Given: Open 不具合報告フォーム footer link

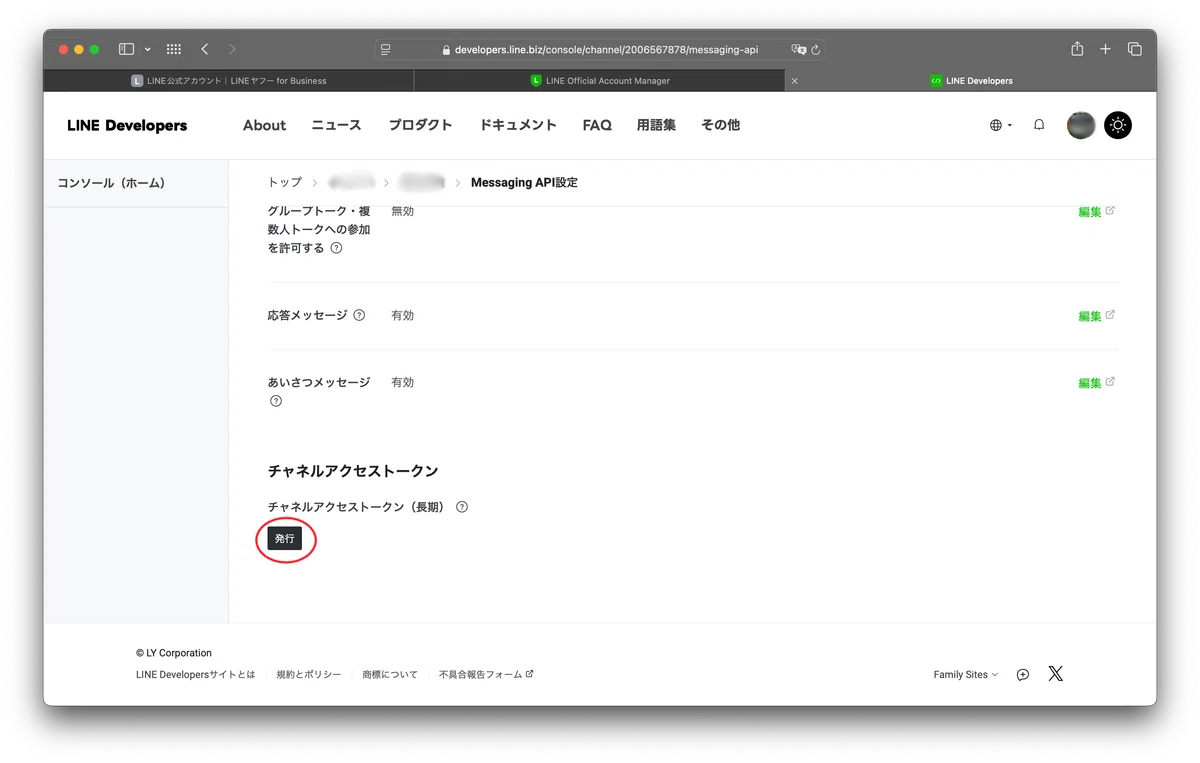Looking at the screenshot, I should coord(486,675).
